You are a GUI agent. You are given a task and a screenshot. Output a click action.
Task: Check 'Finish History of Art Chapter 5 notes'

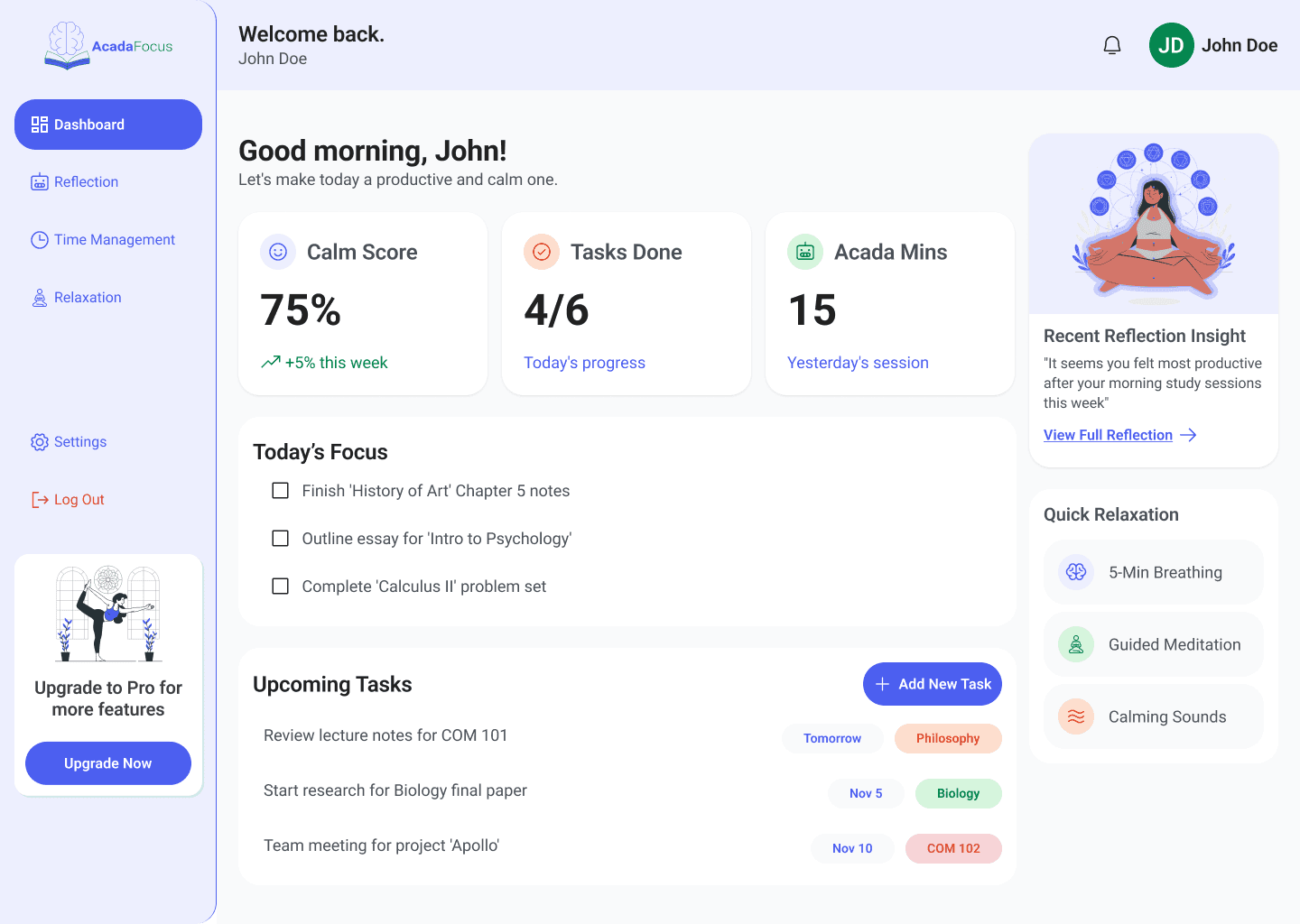tap(281, 491)
